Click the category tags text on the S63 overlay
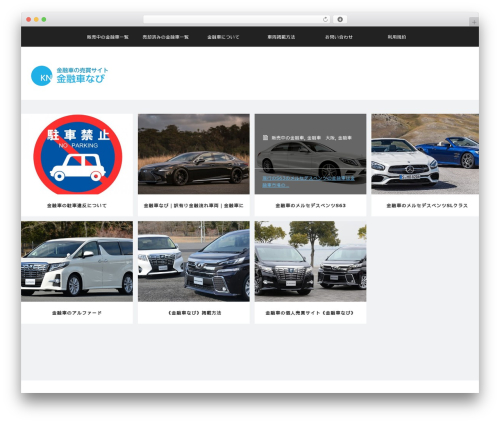 point(312,138)
